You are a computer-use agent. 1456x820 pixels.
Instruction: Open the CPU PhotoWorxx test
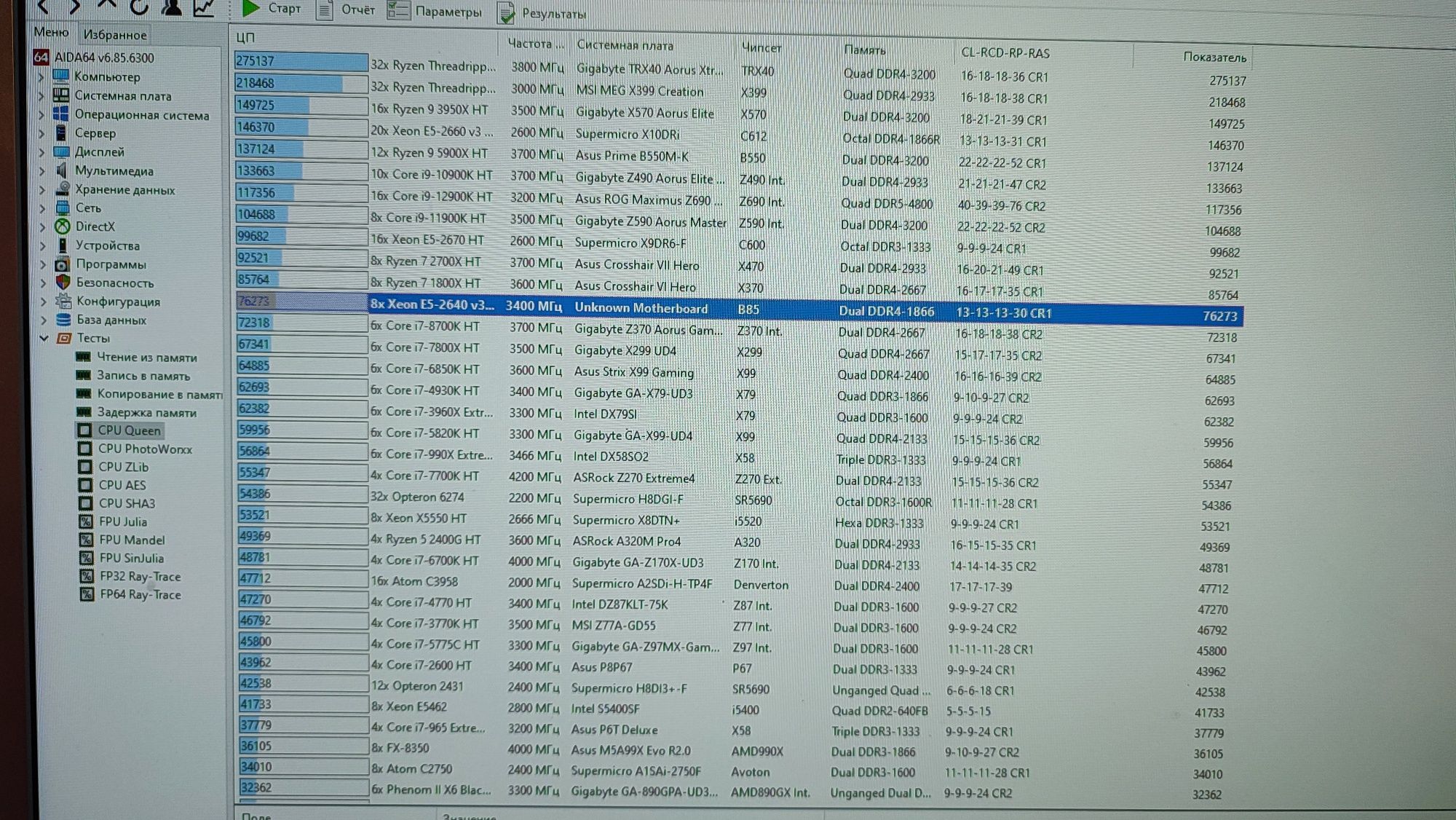pyautogui.click(x=145, y=449)
